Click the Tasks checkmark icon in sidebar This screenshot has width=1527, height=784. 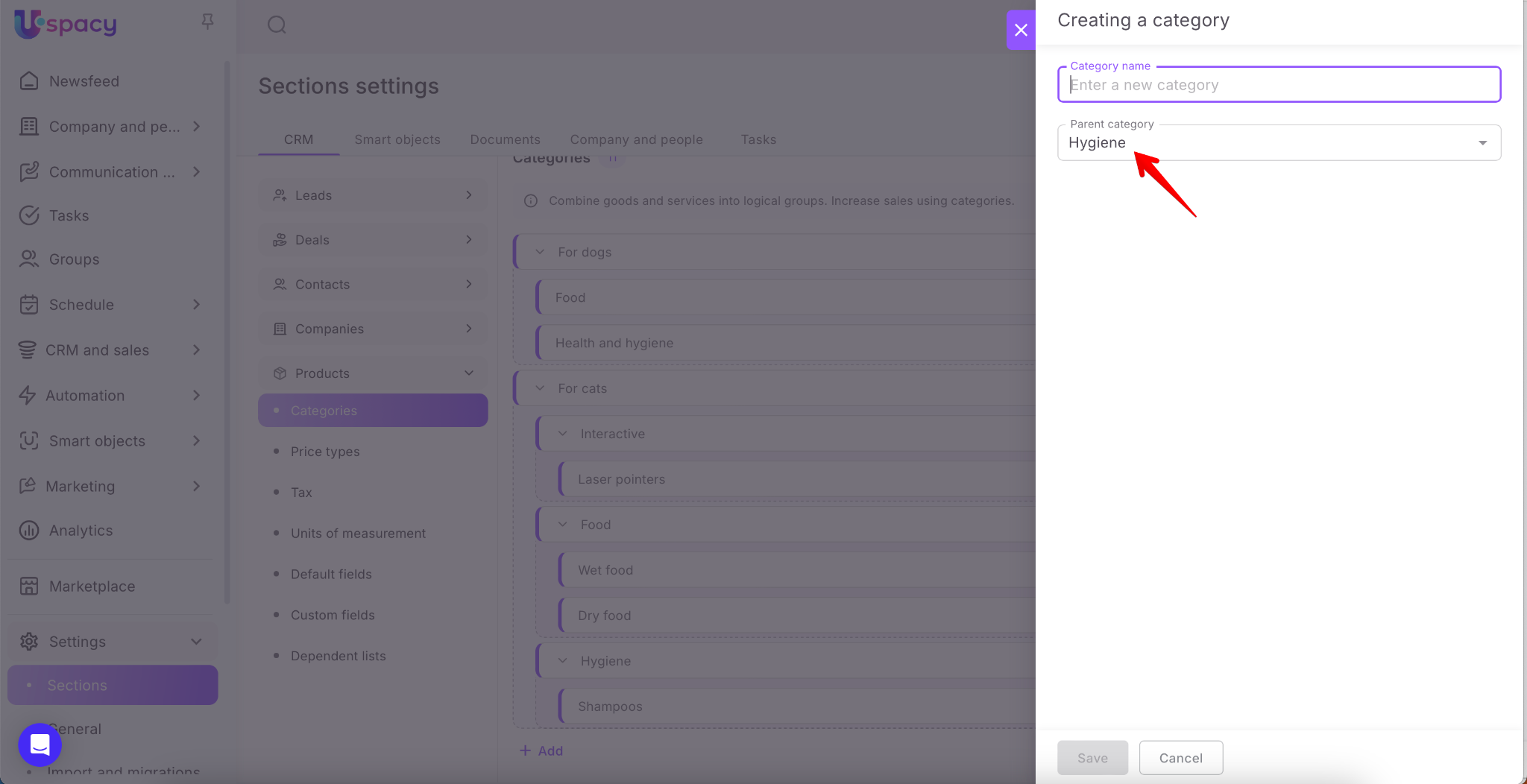[29, 215]
